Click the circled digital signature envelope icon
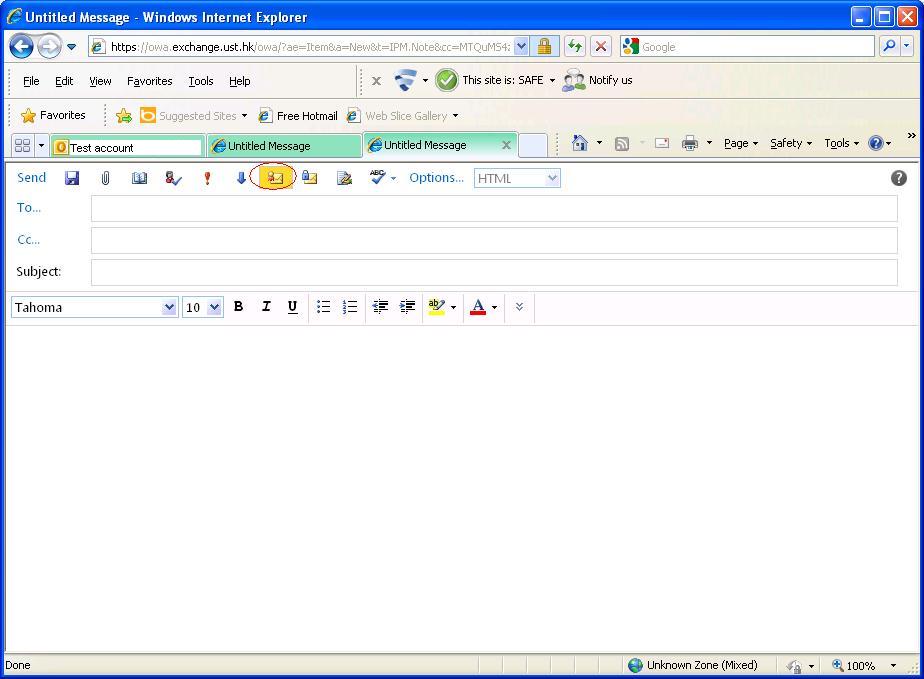 tap(275, 178)
